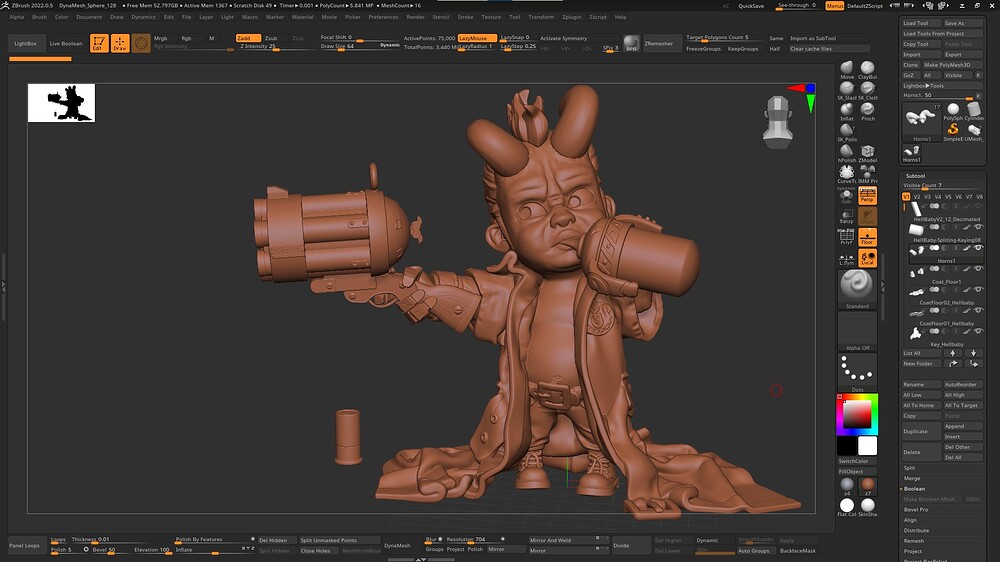The image size is (1000, 562).
Task: Click the Draw mode button
Action: click(120, 43)
